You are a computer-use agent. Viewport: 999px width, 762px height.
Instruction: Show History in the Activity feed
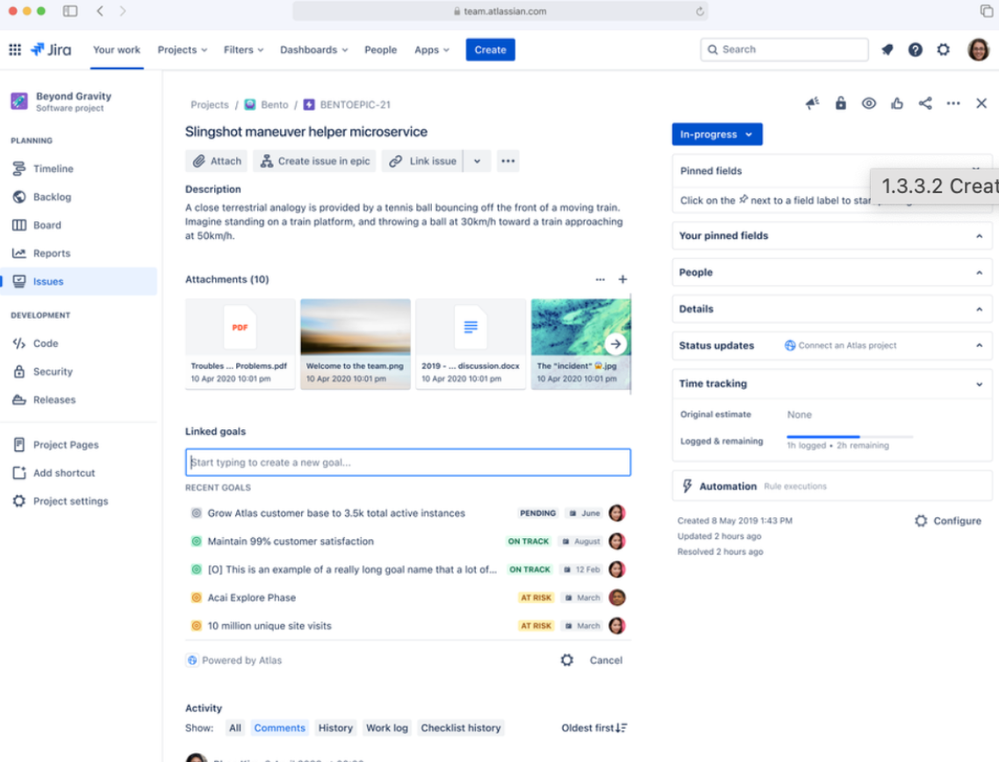[335, 727]
